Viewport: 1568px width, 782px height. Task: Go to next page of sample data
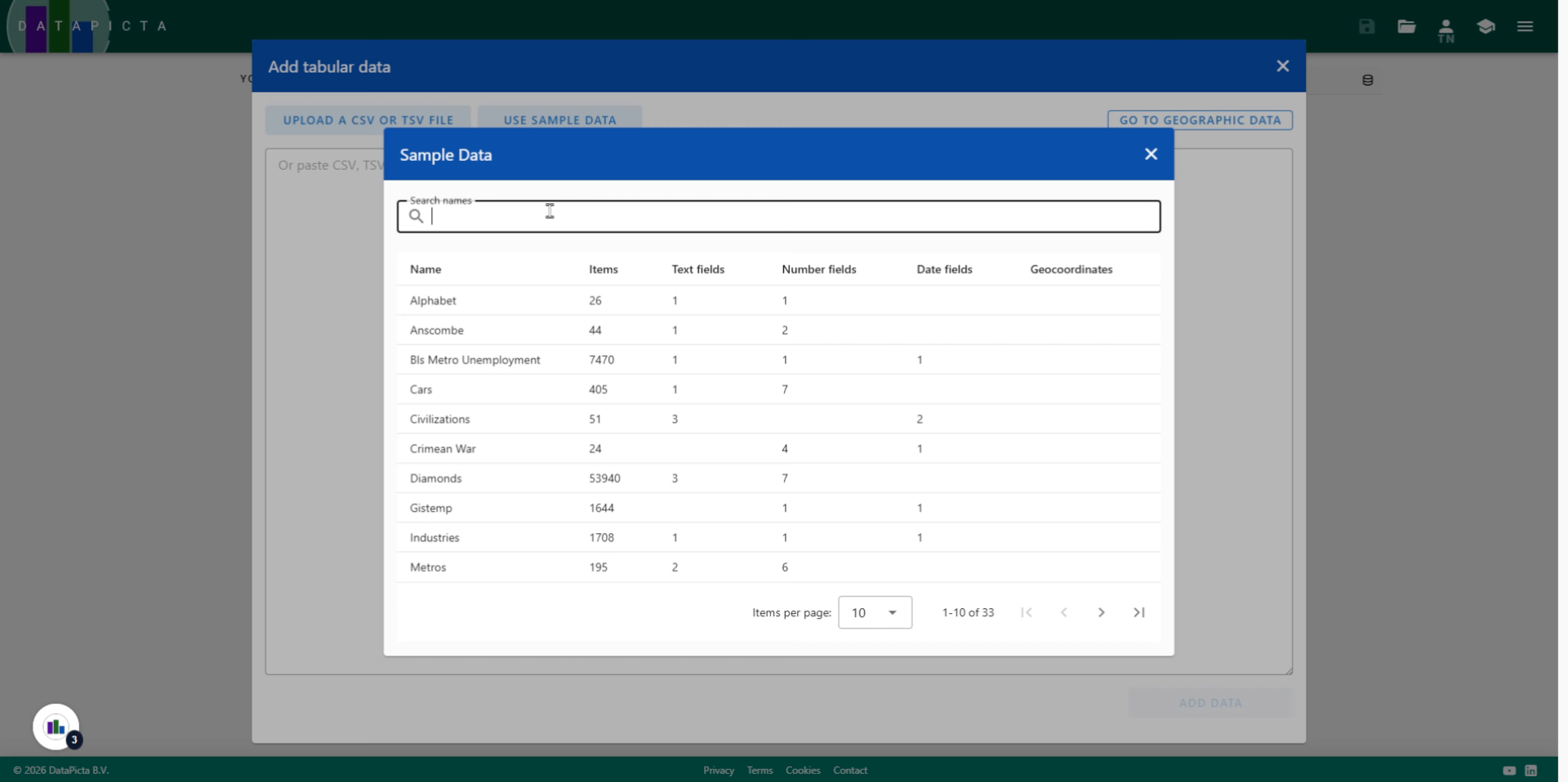(1101, 612)
